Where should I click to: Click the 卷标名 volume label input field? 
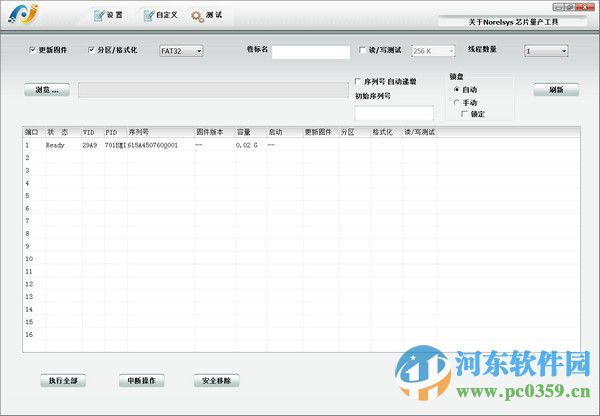click(311, 52)
